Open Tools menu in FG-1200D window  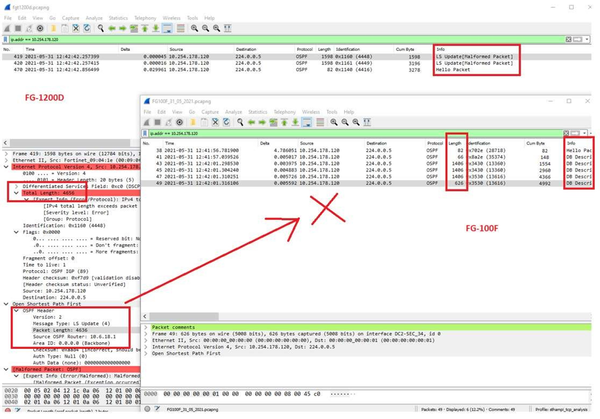pyautogui.click(x=192, y=18)
